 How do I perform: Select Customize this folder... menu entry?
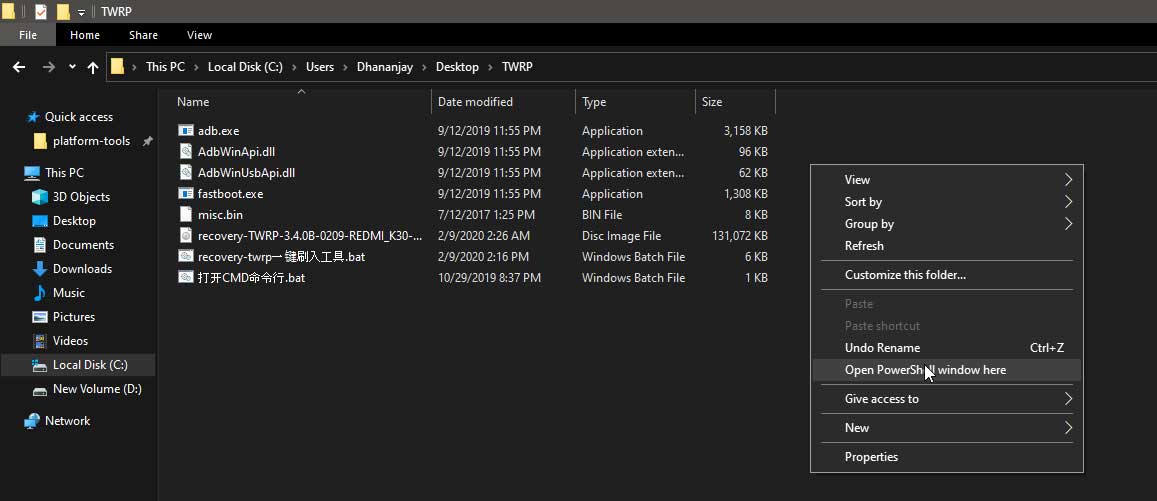click(x=946, y=275)
